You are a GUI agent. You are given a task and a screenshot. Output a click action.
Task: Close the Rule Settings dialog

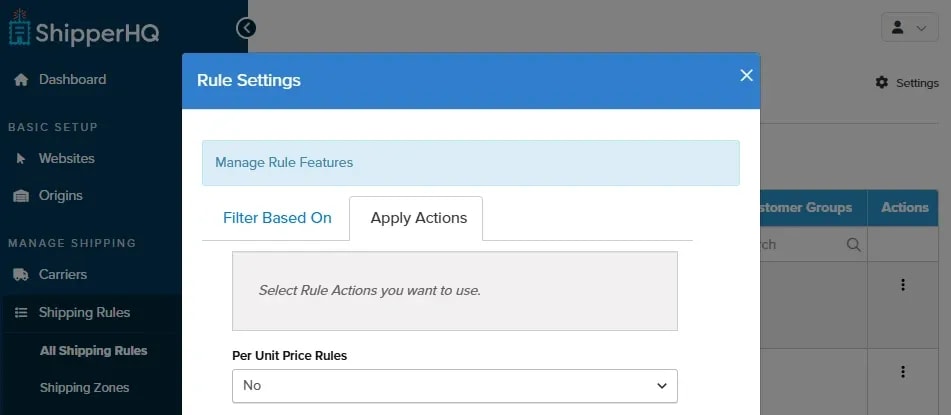(747, 75)
